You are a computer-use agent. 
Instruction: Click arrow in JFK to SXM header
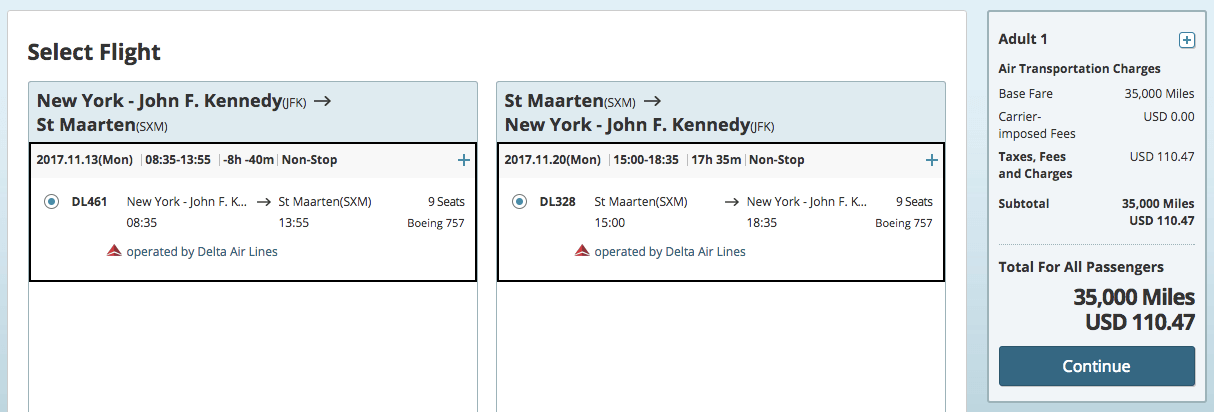click(x=322, y=100)
